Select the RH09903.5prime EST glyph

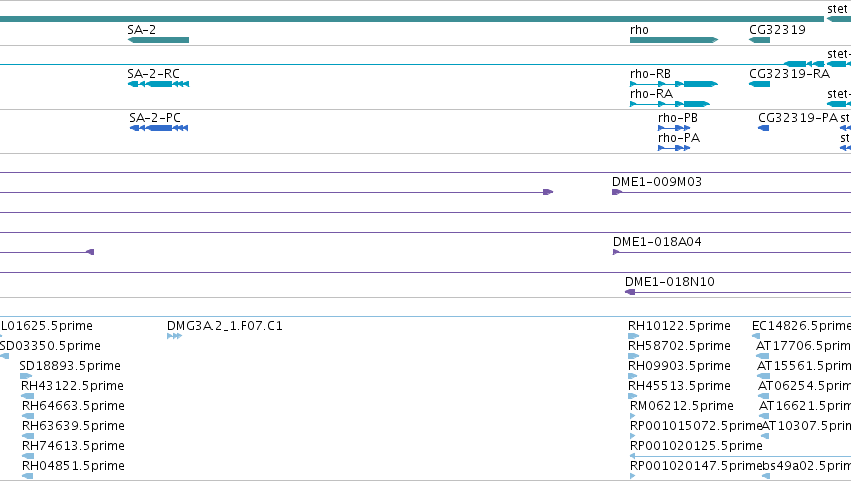[x=633, y=376]
